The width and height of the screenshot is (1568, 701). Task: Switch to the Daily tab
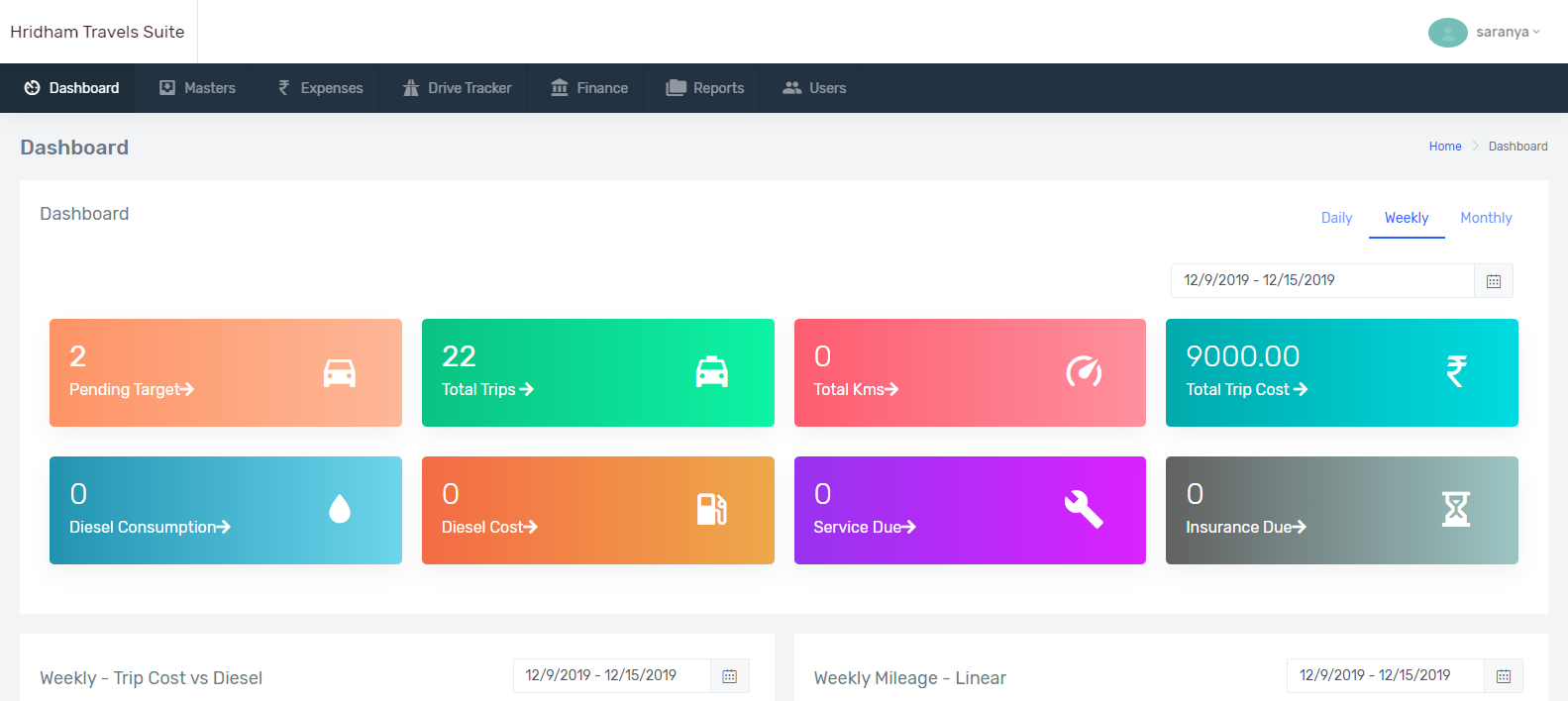click(x=1336, y=218)
